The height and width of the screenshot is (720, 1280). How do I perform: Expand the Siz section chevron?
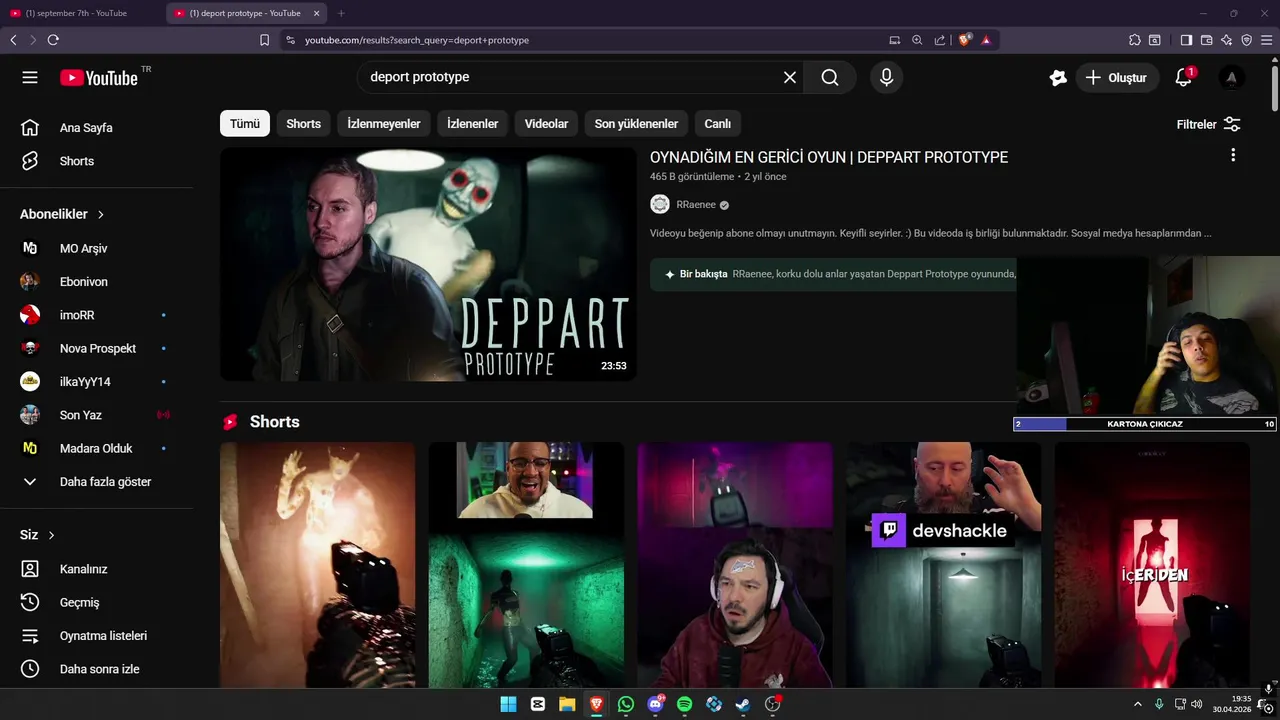pos(52,535)
